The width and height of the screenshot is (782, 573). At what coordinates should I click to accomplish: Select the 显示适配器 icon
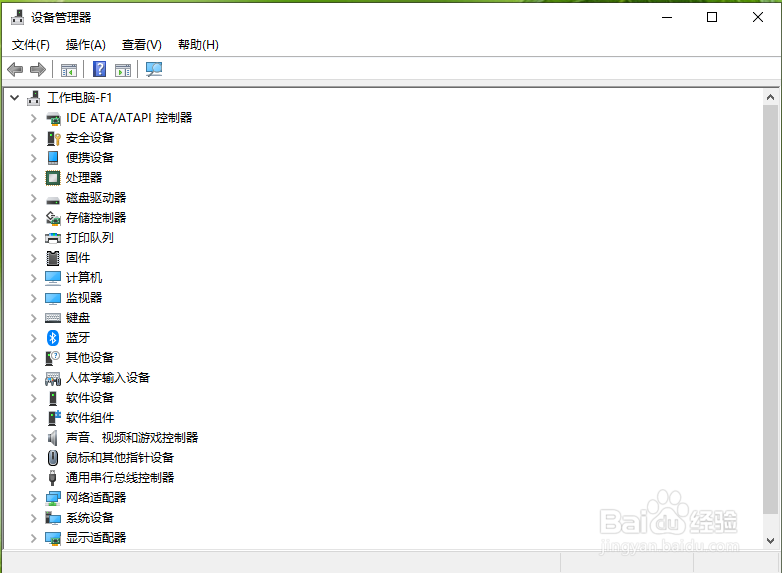click(x=53, y=538)
